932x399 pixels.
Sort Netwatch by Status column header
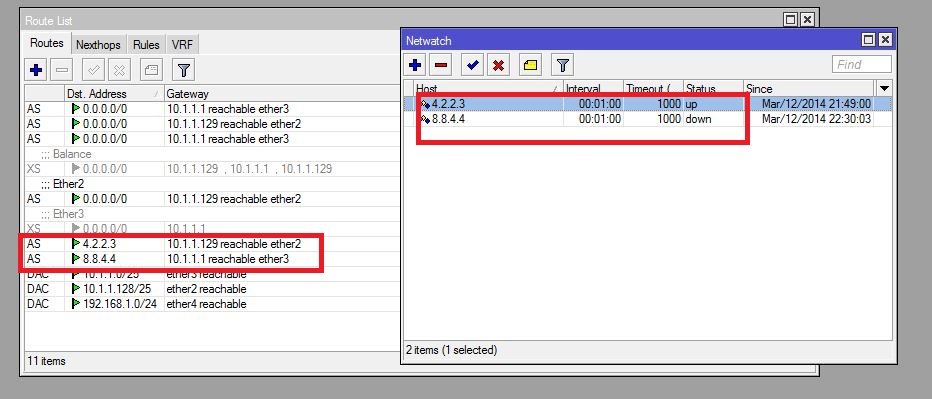click(x=713, y=88)
